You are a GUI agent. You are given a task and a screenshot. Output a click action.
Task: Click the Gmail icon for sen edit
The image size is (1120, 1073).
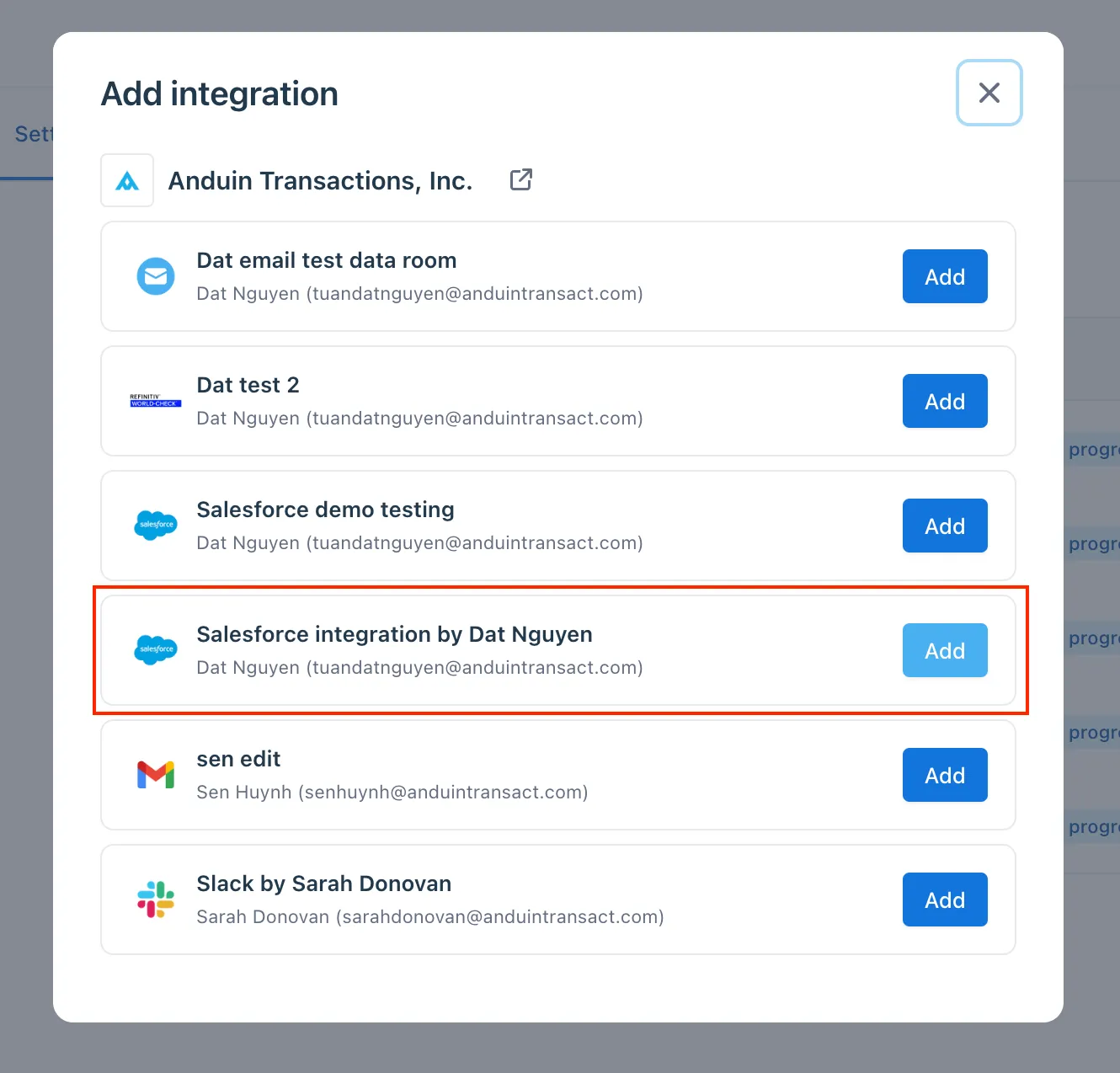tap(156, 775)
